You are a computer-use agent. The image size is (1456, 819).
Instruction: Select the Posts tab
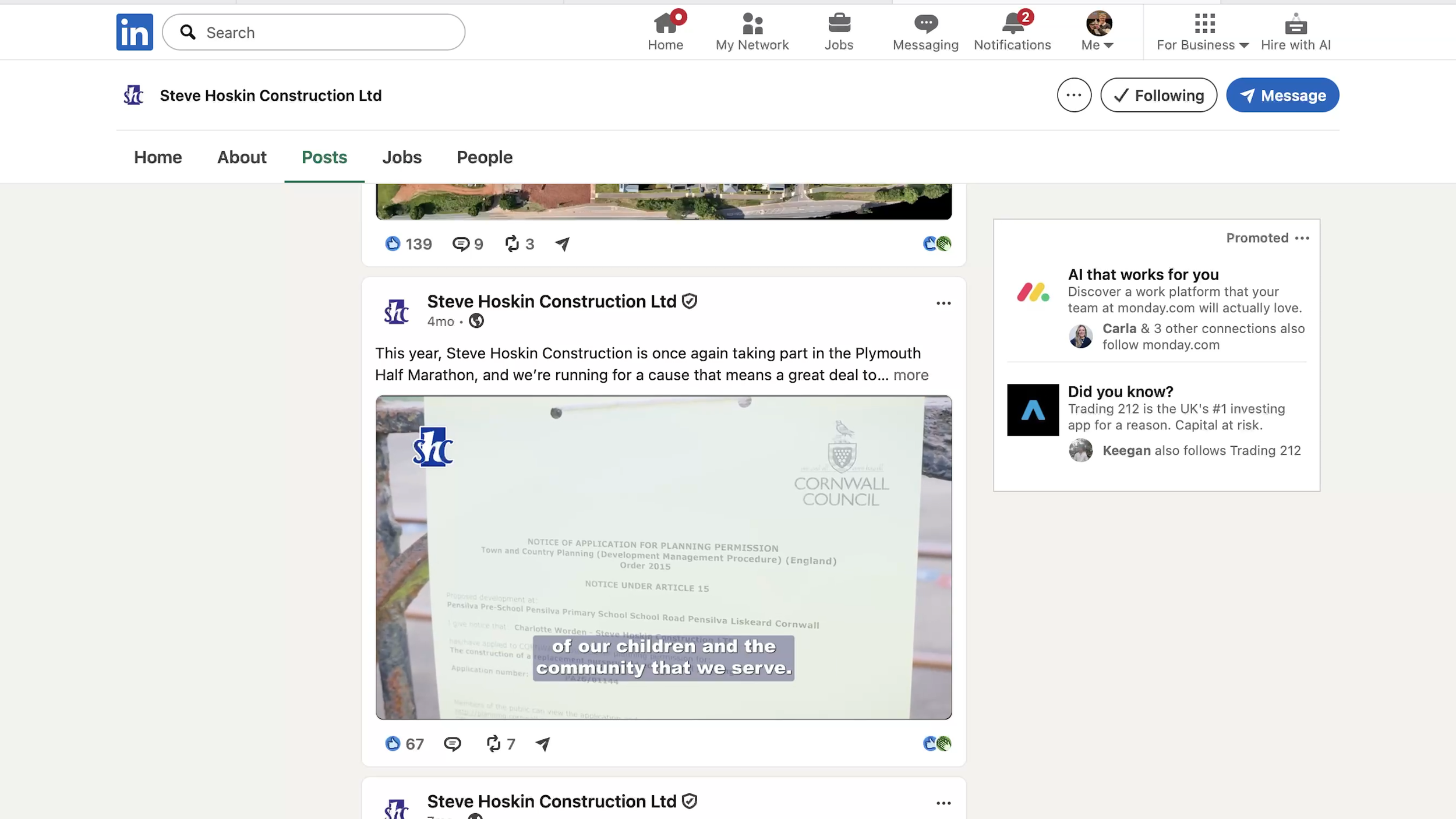[x=324, y=157]
